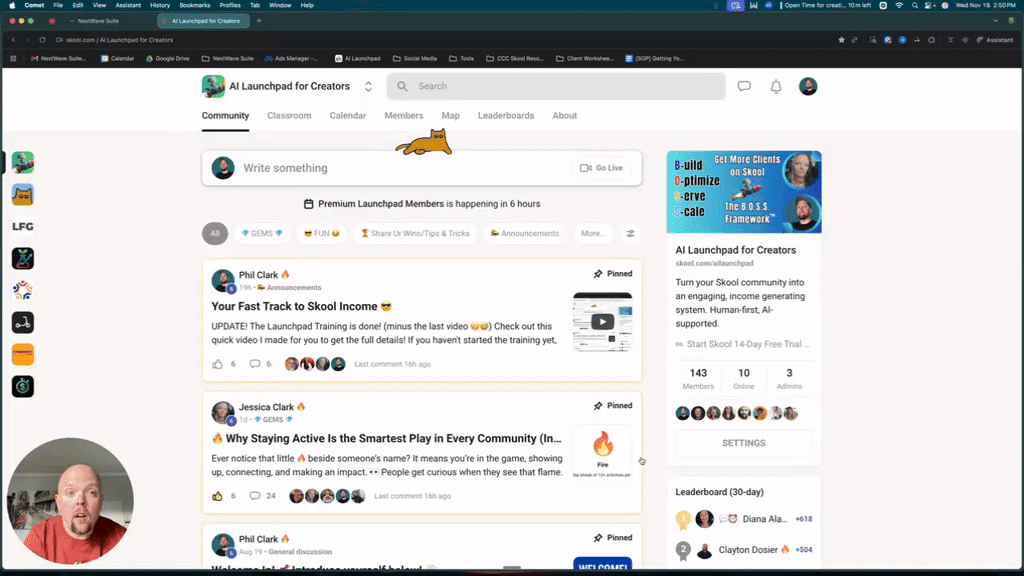The height and width of the screenshot is (576, 1024).
Task: Open Diana Ala... on the leaderboard
Action: point(765,519)
